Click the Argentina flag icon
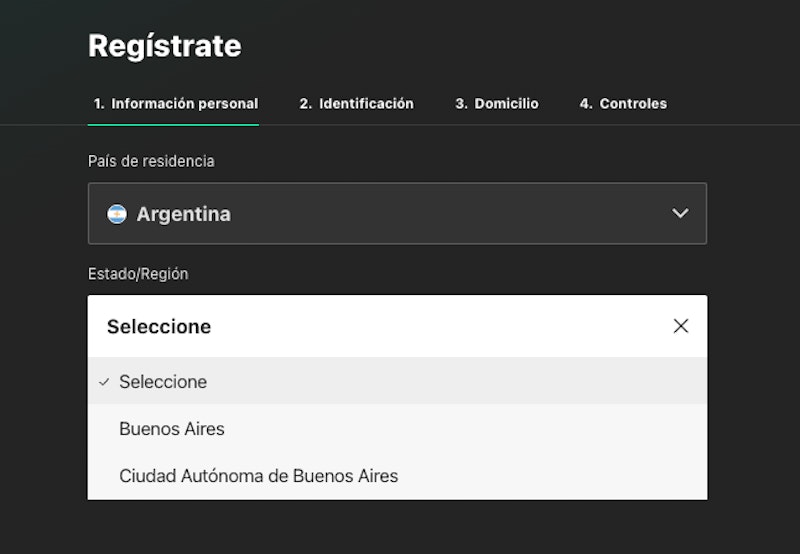 coord(117,214)
